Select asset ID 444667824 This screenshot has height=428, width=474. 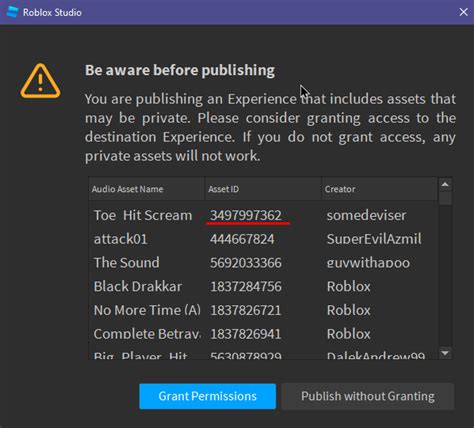pyautogui.click(x=242, y=239)
